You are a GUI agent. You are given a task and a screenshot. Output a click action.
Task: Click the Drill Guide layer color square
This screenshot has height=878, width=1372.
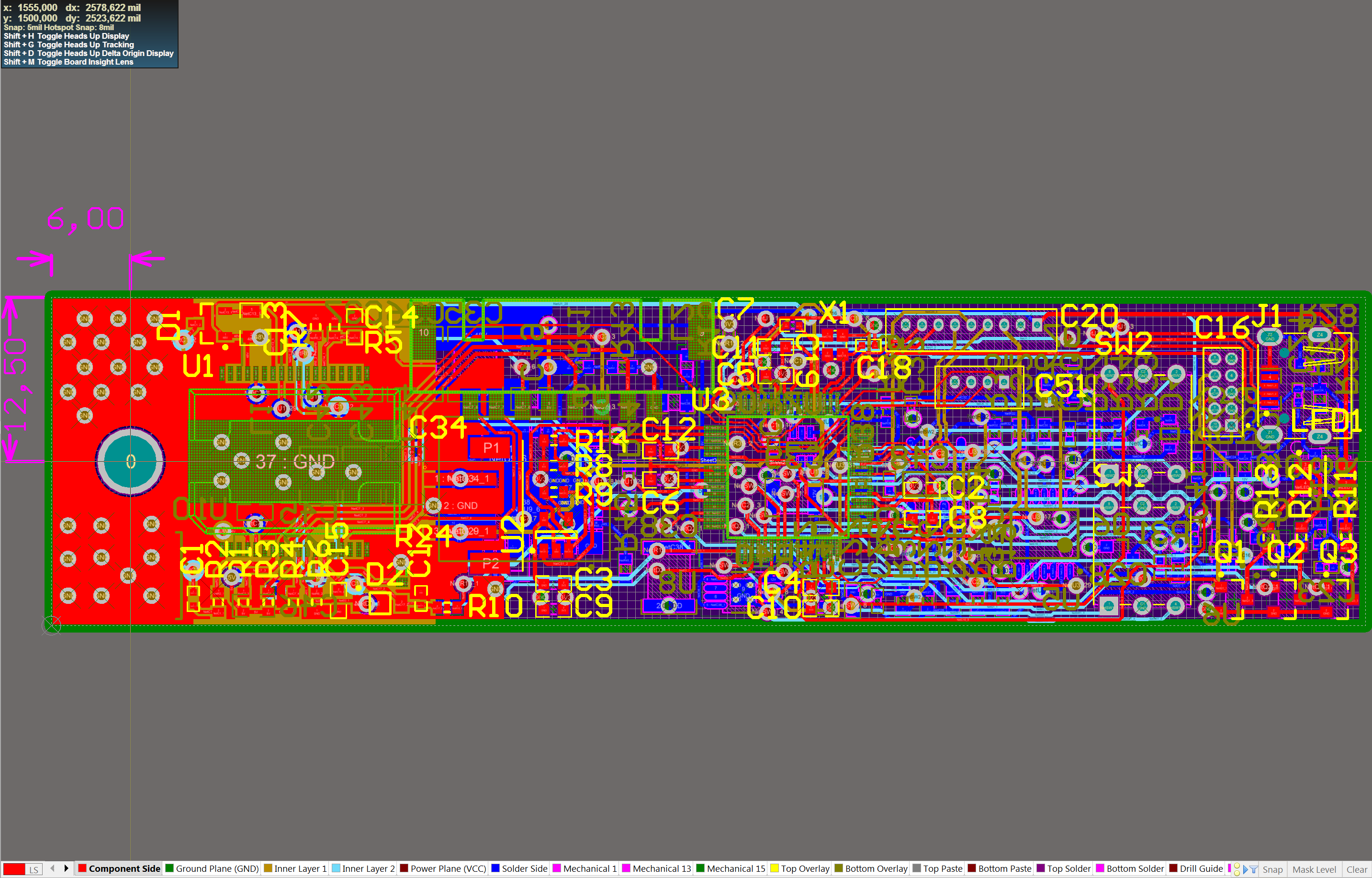[x=1173, y=868]
